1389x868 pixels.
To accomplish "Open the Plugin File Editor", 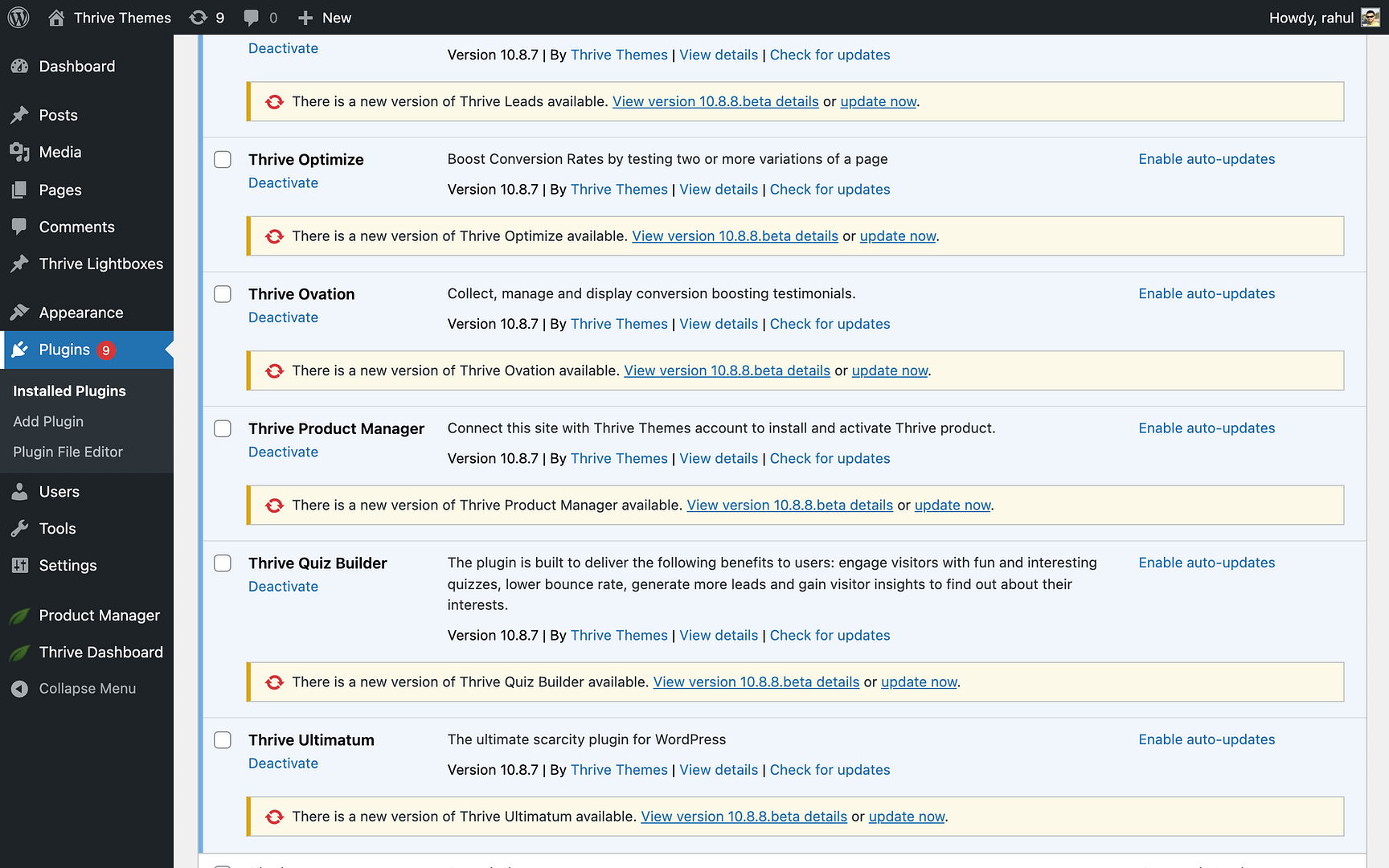I will (68, 452).
